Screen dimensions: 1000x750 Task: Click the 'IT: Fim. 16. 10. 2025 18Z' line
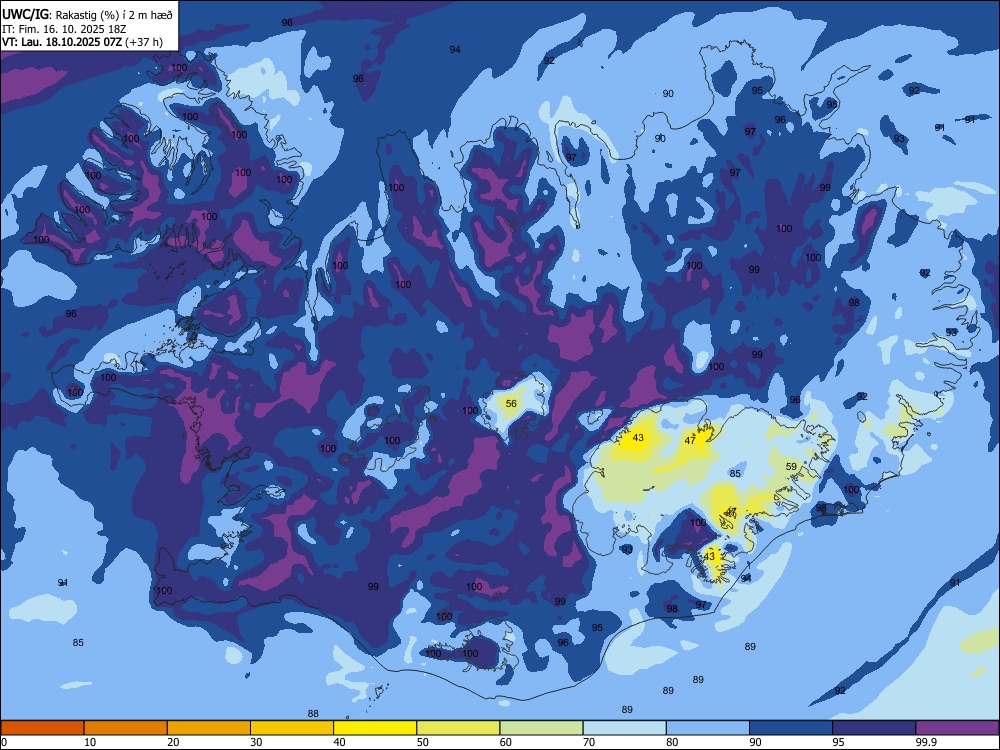(x=62, y=29)
